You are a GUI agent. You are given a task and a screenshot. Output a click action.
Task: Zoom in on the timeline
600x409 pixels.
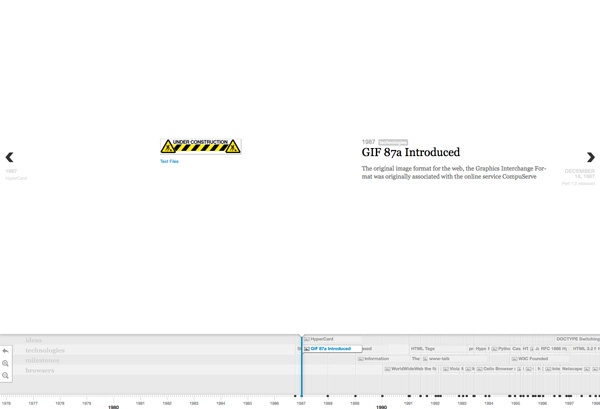[x=5, y=363]
